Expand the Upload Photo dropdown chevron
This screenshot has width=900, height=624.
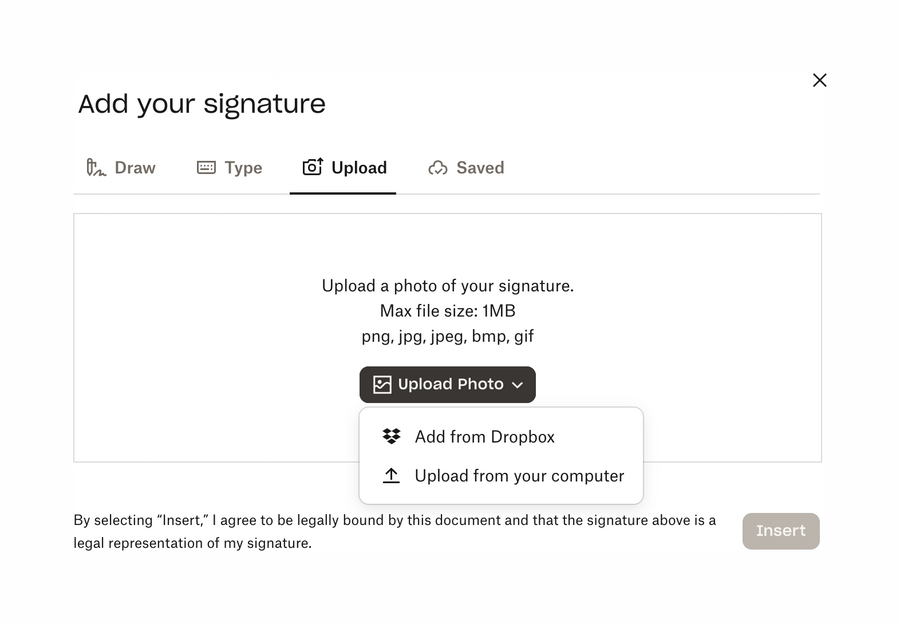518,385
